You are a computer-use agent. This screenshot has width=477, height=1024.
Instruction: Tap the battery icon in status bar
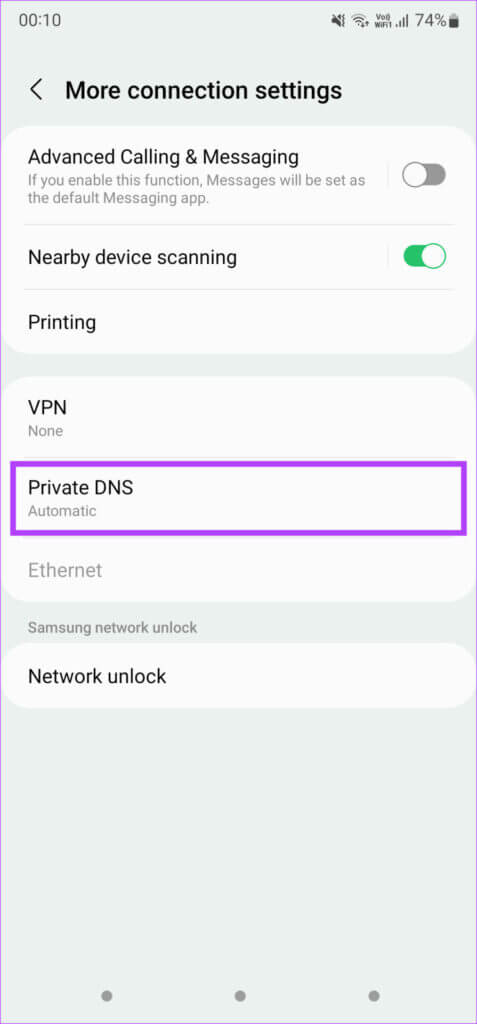pos(454,21)
